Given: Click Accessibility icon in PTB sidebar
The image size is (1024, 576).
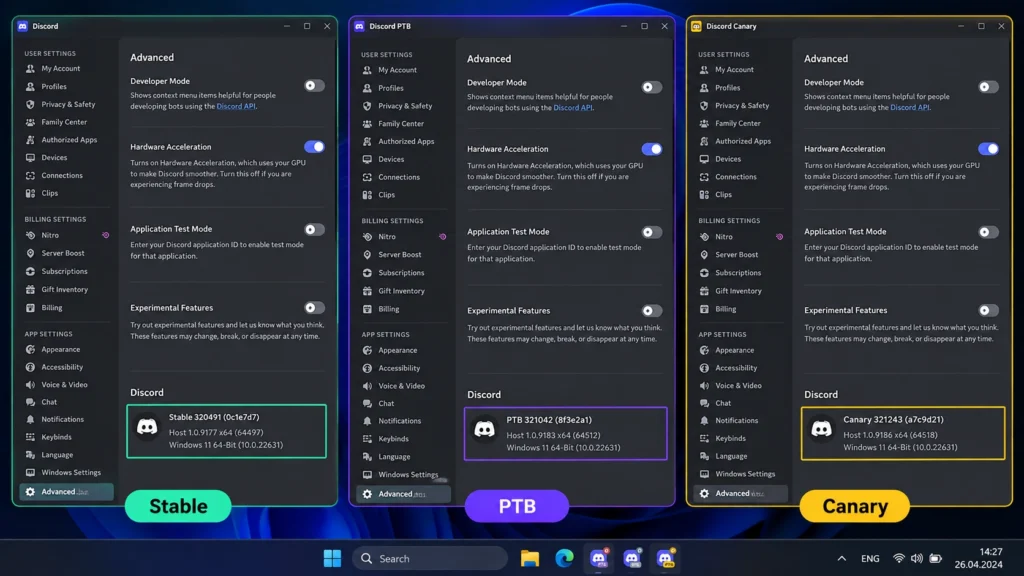Looking at the screenshot, I should (x=367, y=368).
